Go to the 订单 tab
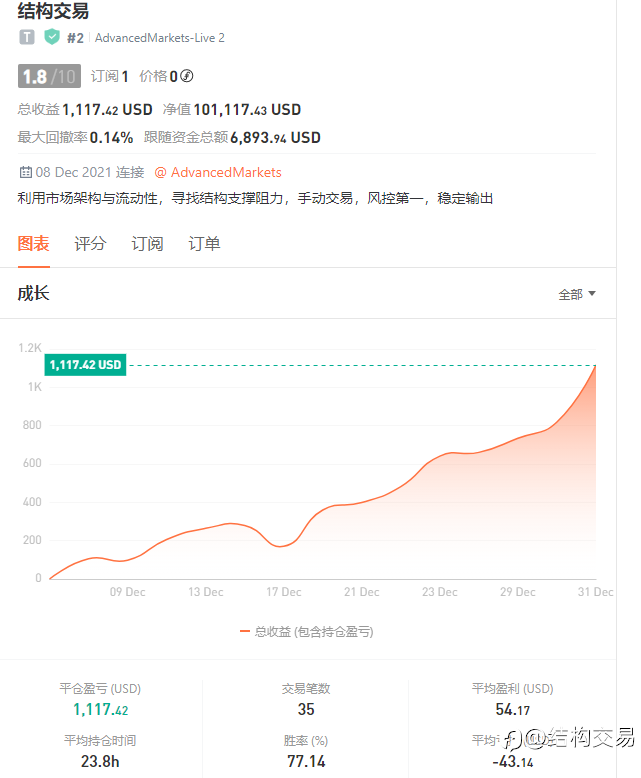 (204, 243)
